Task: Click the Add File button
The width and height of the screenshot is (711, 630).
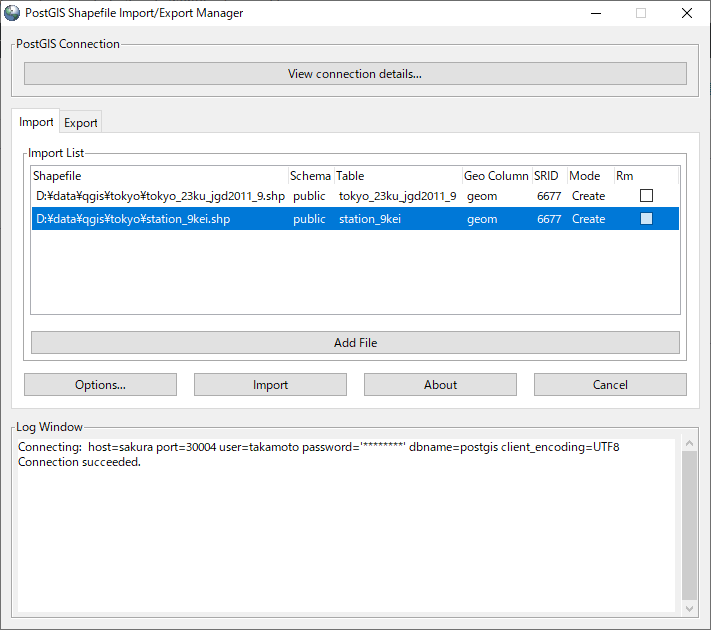Action: coord(355,342)
